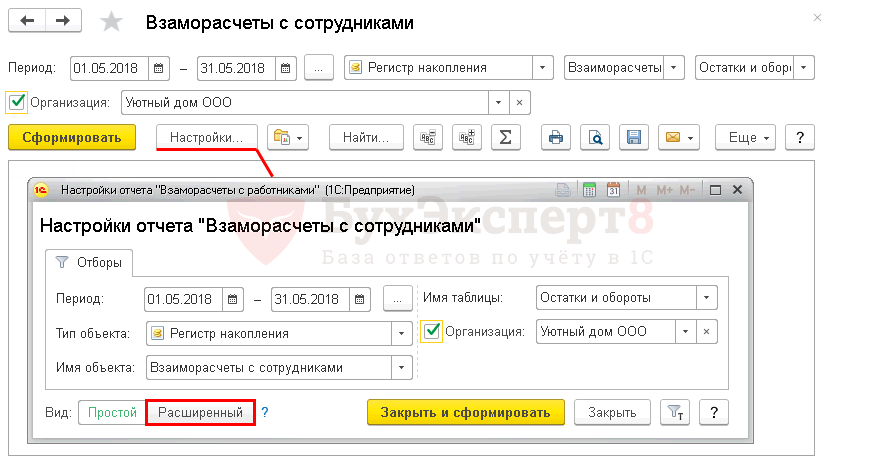Clear the Организация field in main form

520,103
